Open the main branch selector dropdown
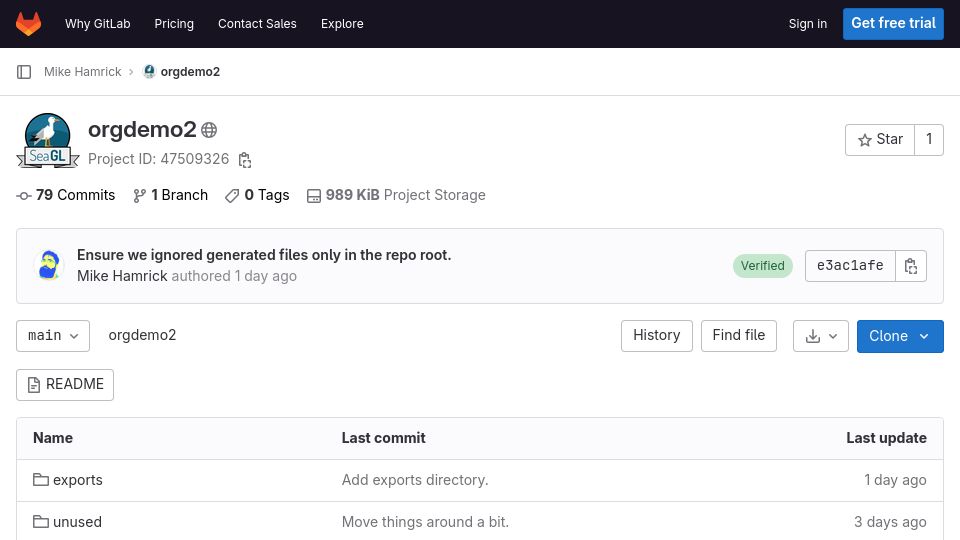The height and width of the screenshot is (540, 960). [x=53, y=336]
